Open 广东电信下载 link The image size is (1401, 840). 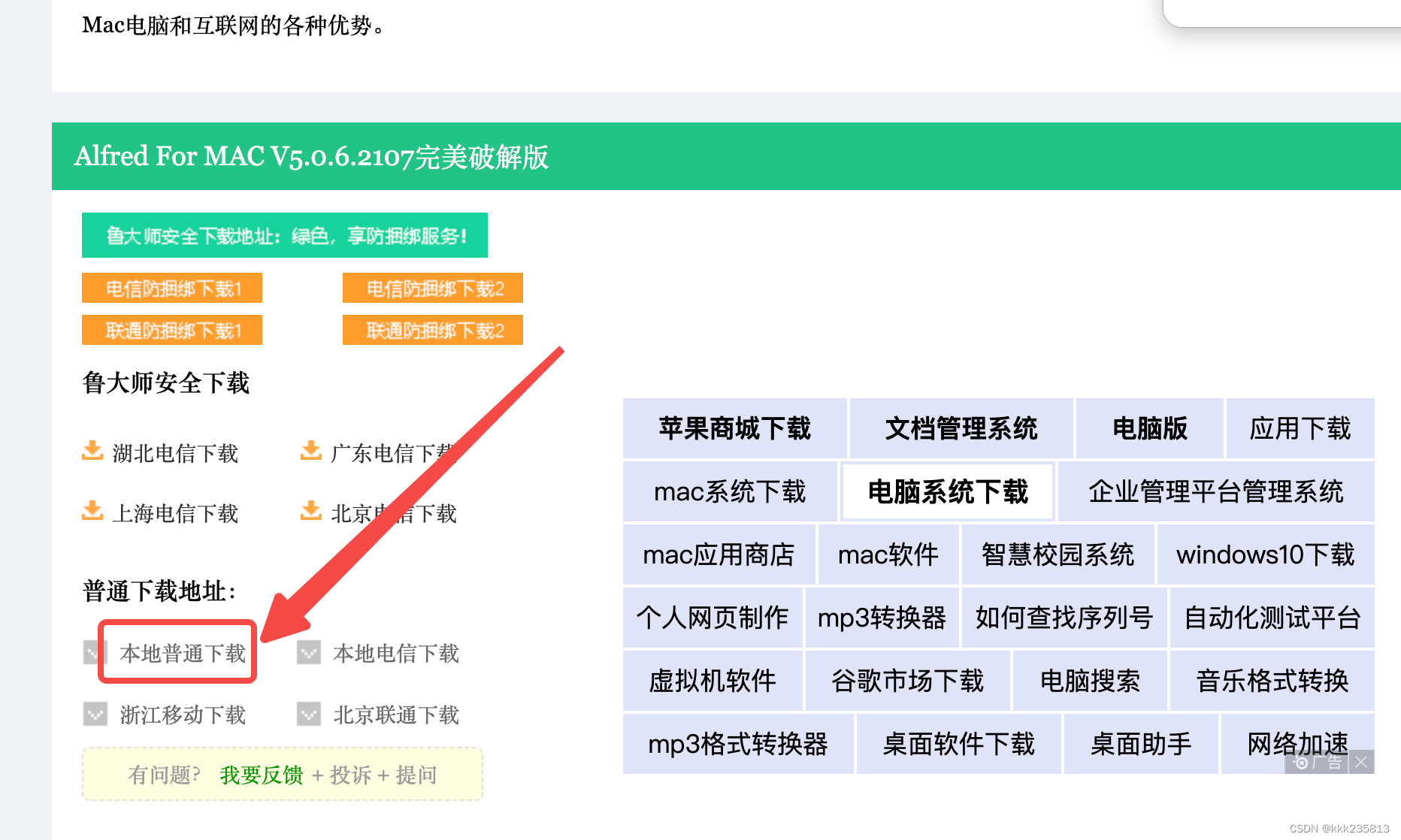click(x=394, y=453)
